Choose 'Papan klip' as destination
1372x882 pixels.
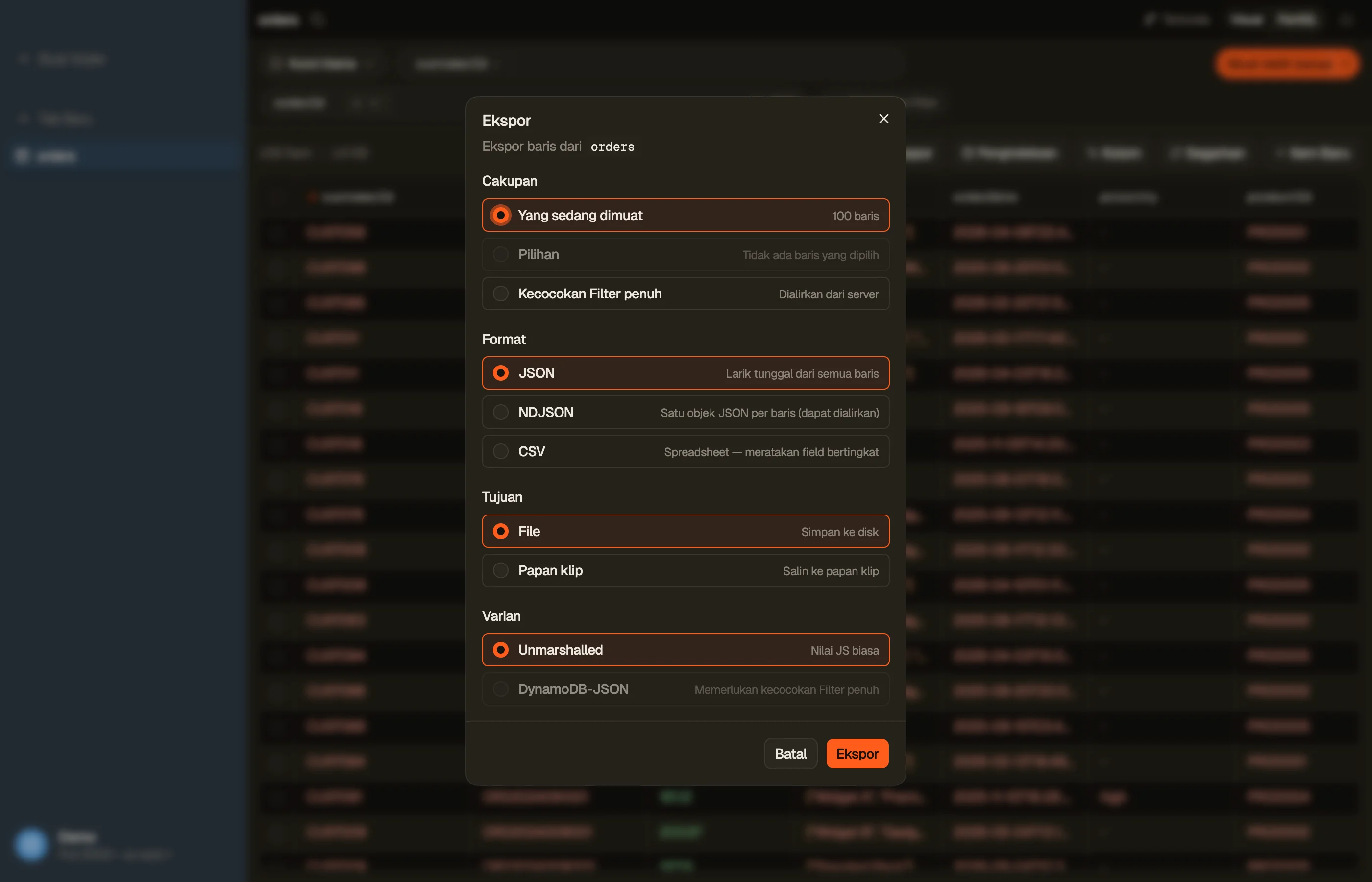point(686,570)
